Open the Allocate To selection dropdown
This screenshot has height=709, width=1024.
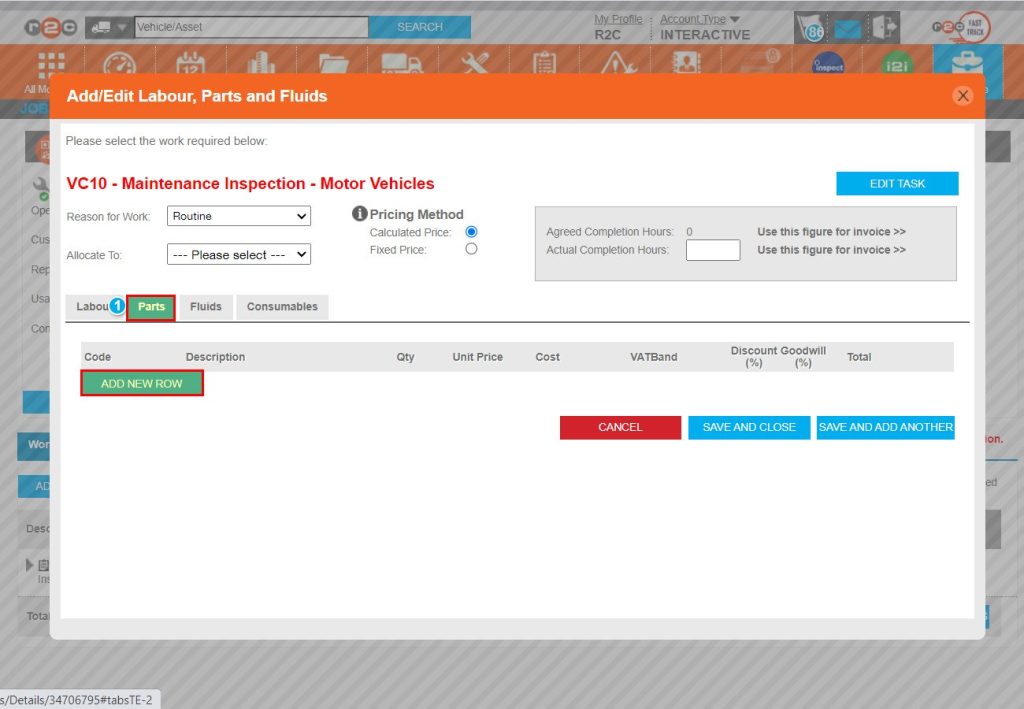tap(238, 254)
